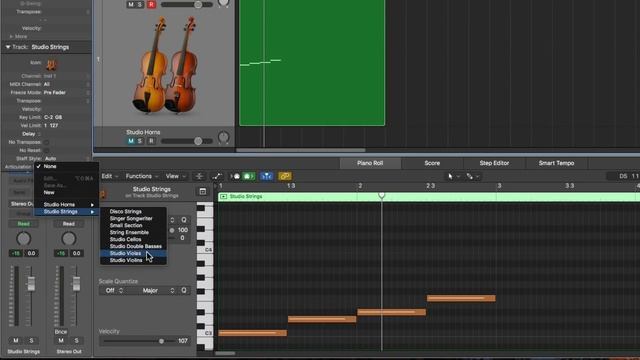The image size is (640, 360).
Task: Solo the Studio Horns track
Action: 140,141
